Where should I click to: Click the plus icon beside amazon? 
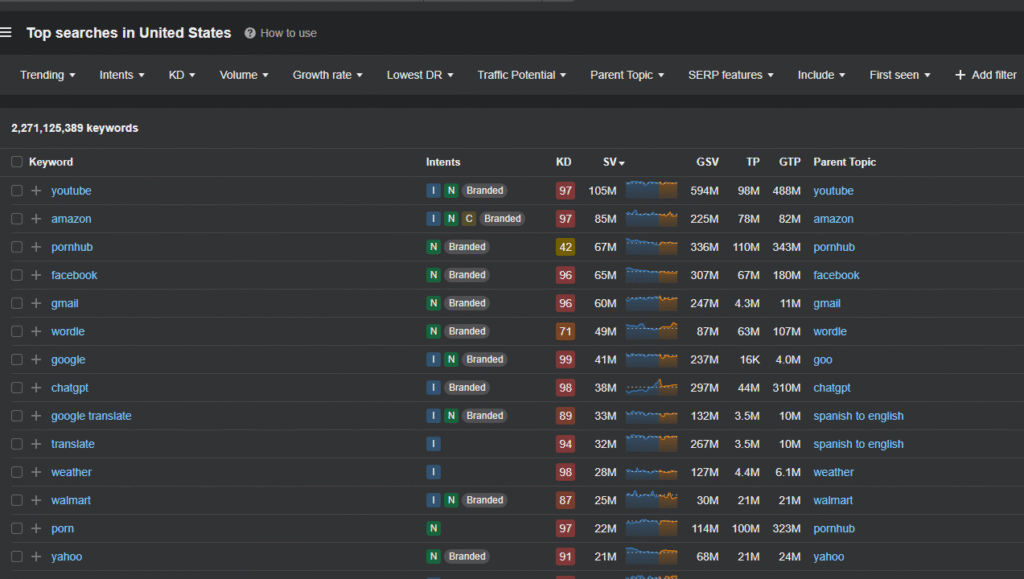(37, 219)
